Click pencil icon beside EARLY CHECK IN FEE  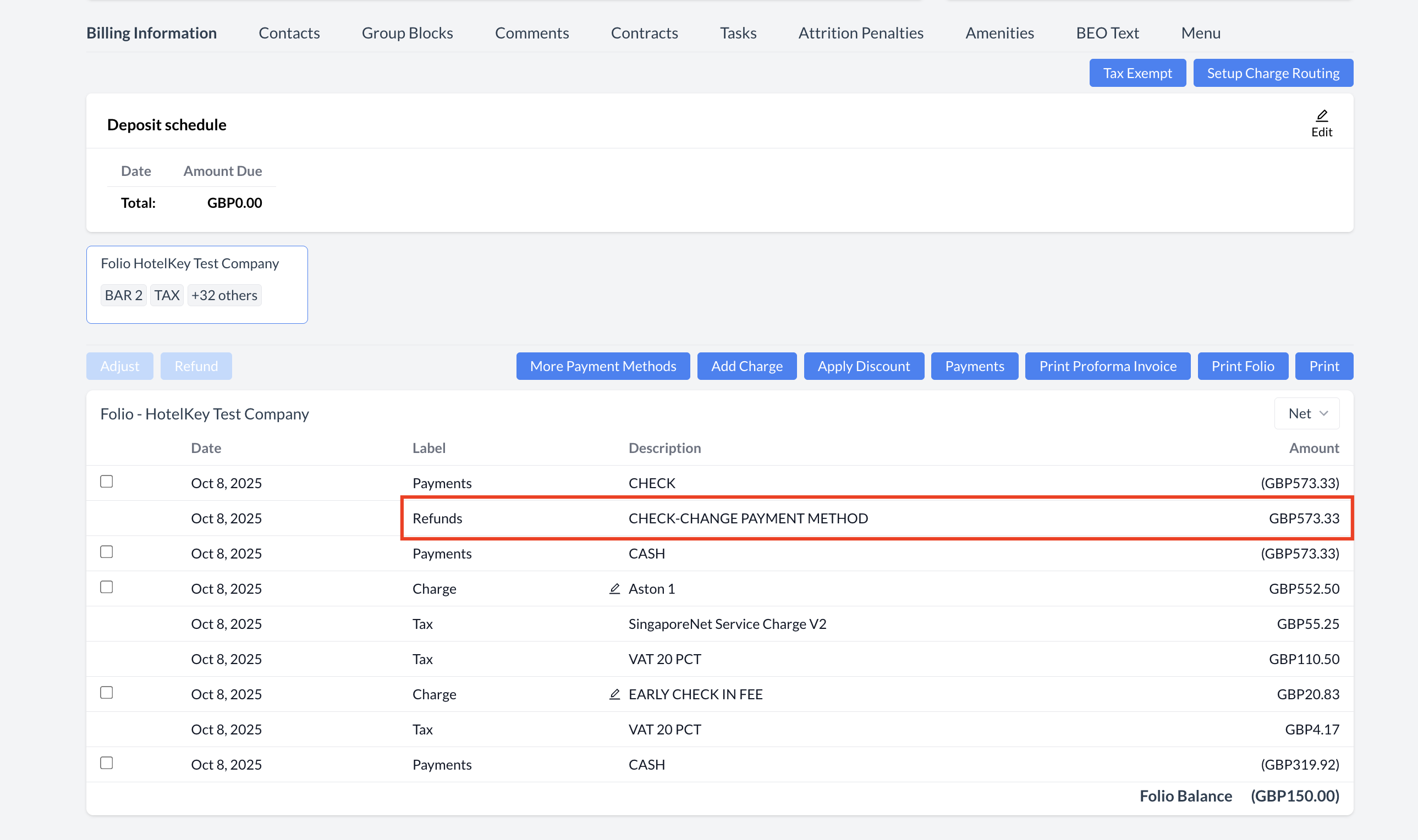[x=614, y=694]
